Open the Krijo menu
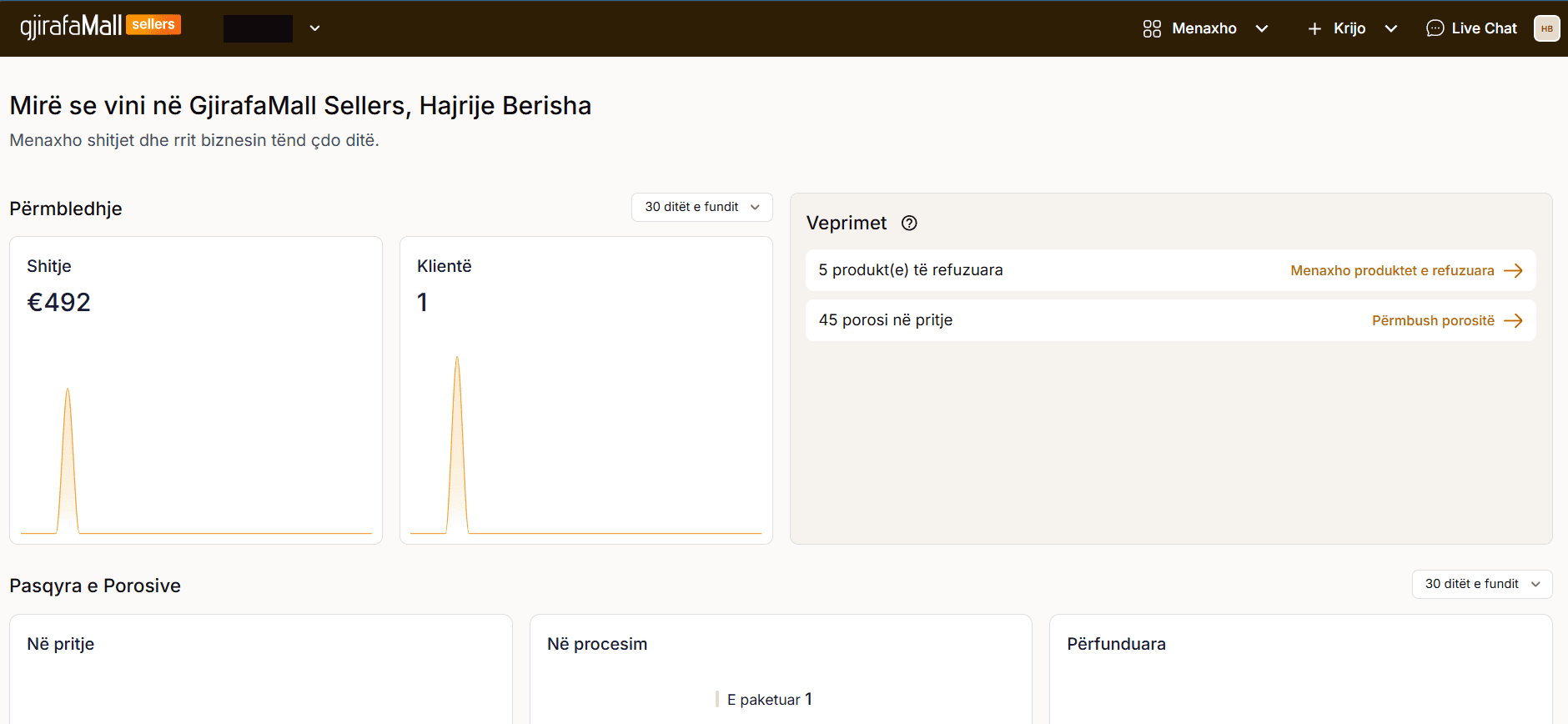This screenshot has height=724, width=1568. pos(1352,28)
